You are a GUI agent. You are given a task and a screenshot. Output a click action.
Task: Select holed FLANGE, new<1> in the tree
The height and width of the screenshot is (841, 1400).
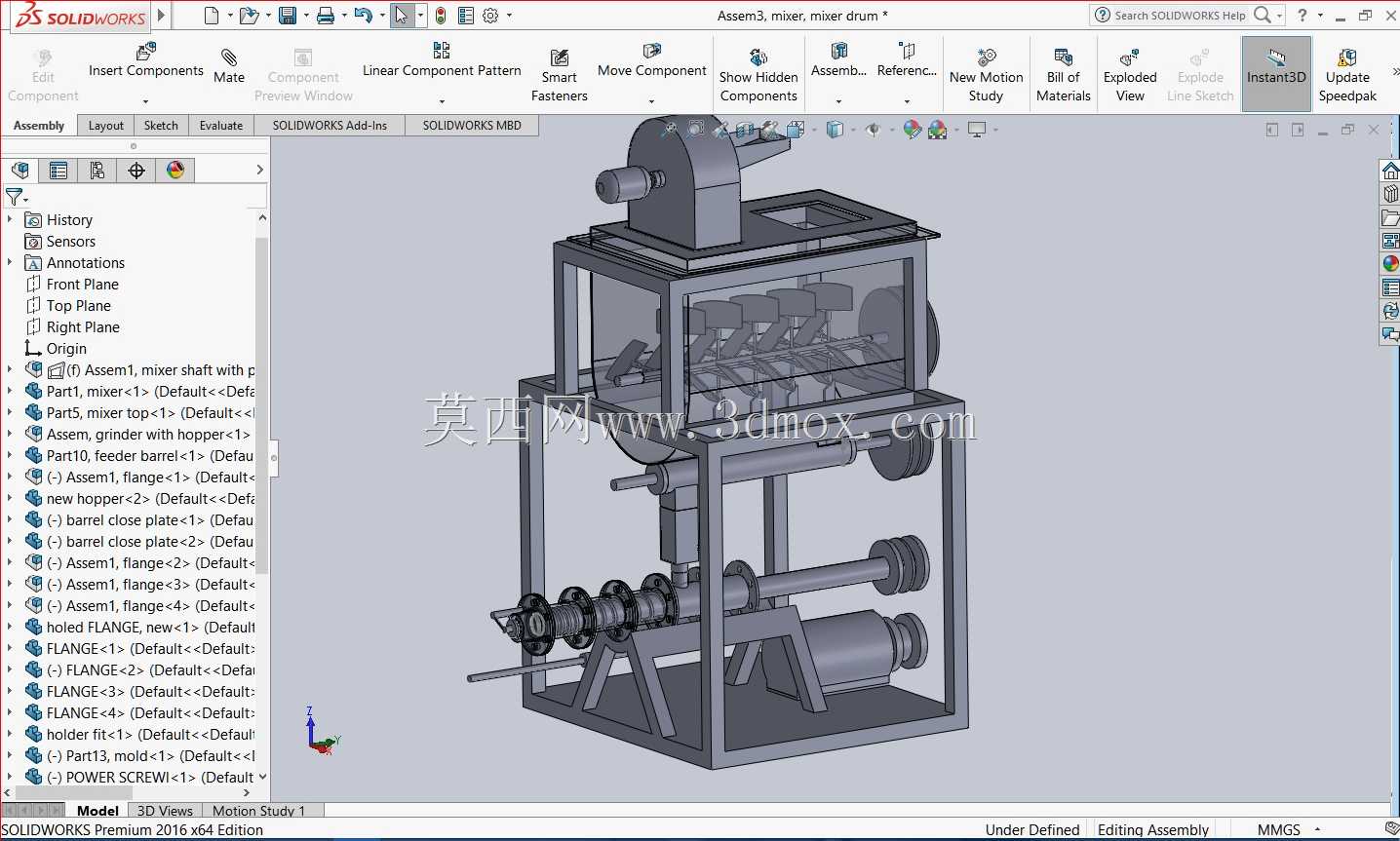140,628
